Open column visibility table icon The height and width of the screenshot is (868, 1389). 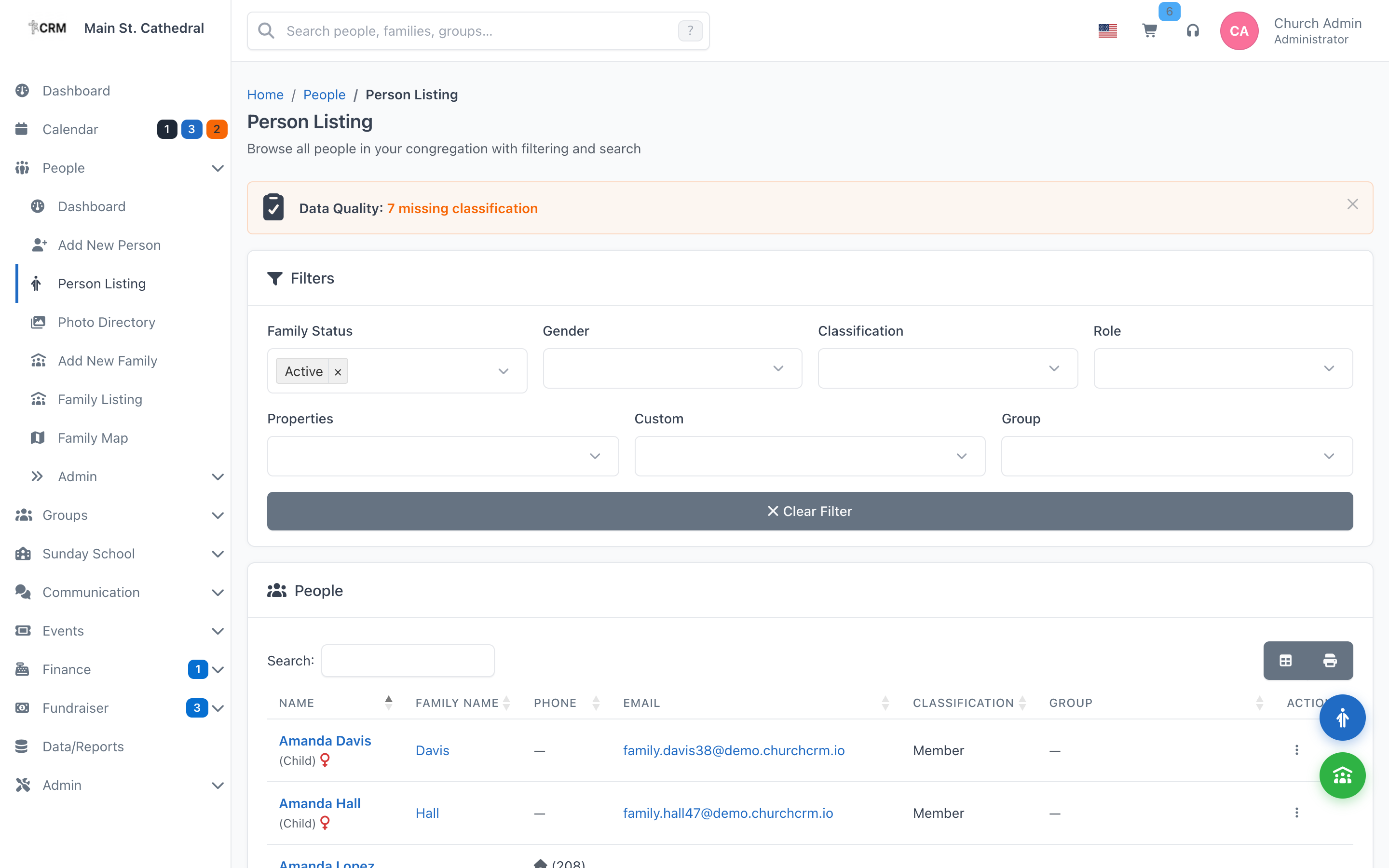[1286, 661]
